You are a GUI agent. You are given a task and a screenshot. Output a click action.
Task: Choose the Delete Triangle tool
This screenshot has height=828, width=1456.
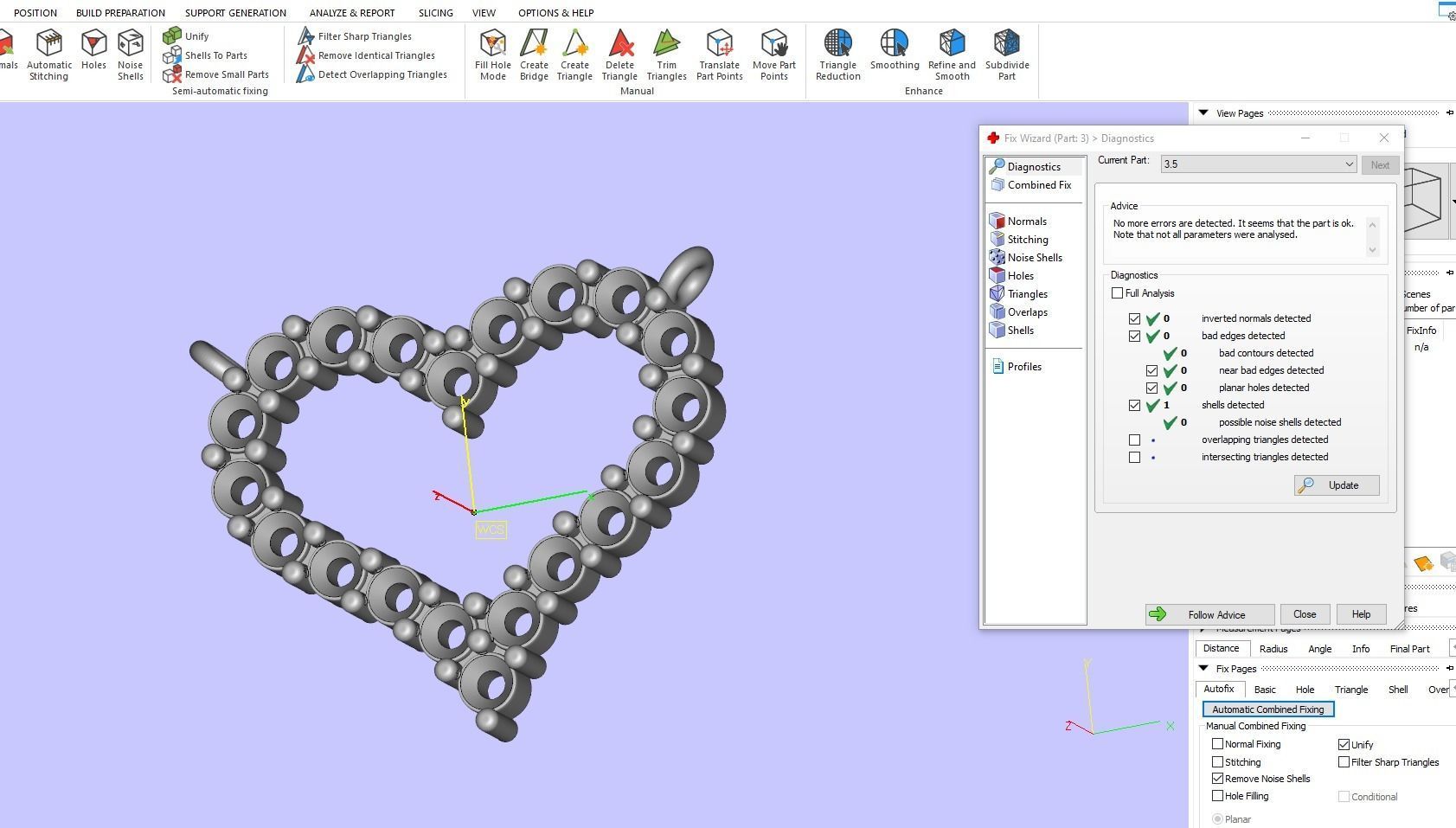click(619, 55)
